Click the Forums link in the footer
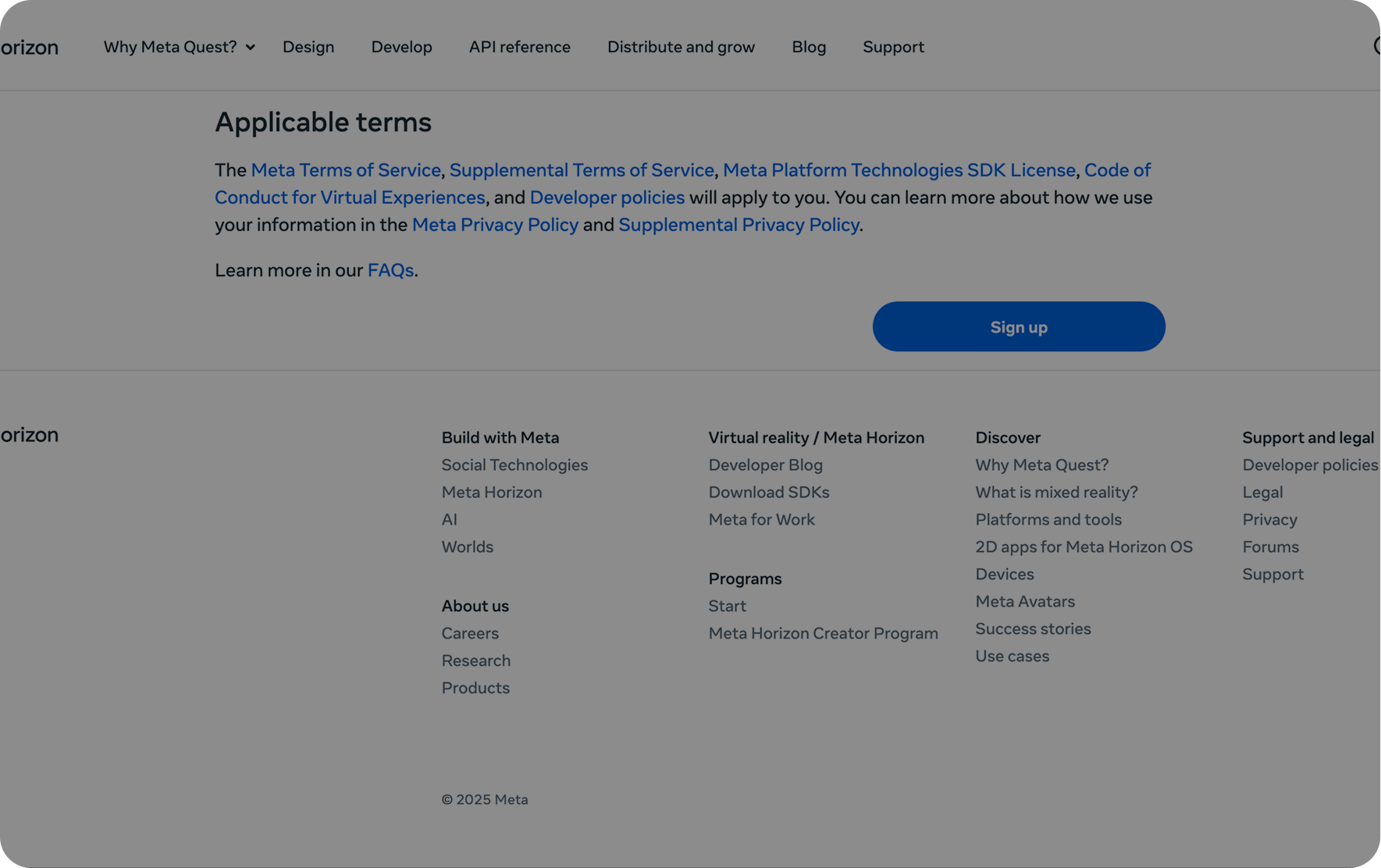The width and height of the screenshot is (1381, 868). tap(1270, 547)
